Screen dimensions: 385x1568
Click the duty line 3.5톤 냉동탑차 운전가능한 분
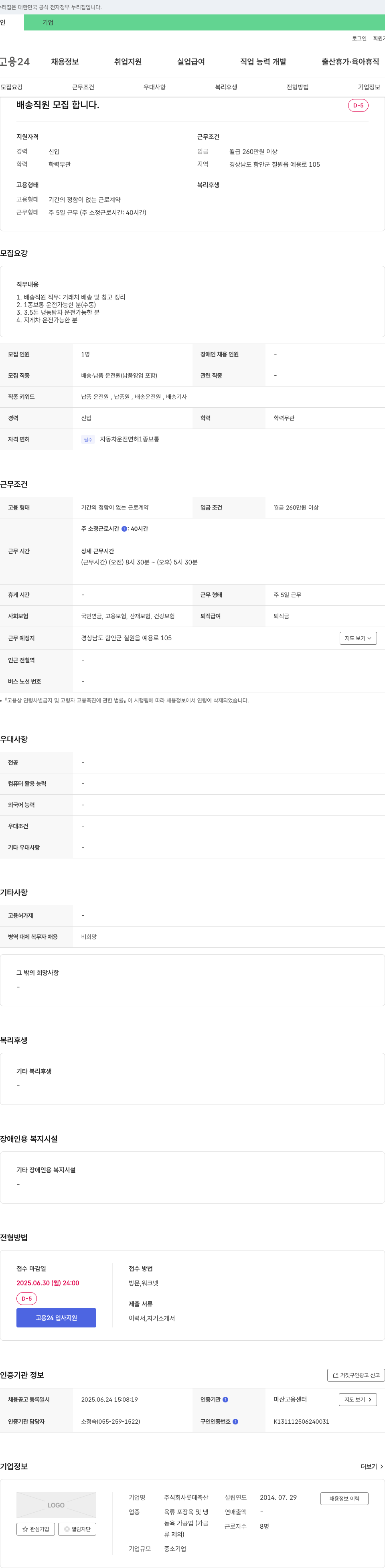[x=58, y=312]
